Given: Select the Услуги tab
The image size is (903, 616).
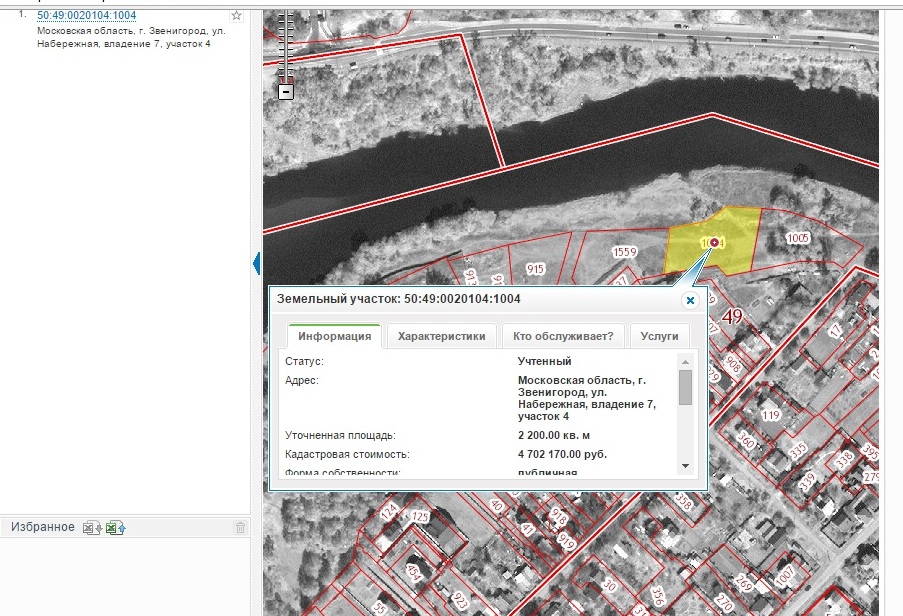Looking at the screenshot, I should (x=660, y=337).
